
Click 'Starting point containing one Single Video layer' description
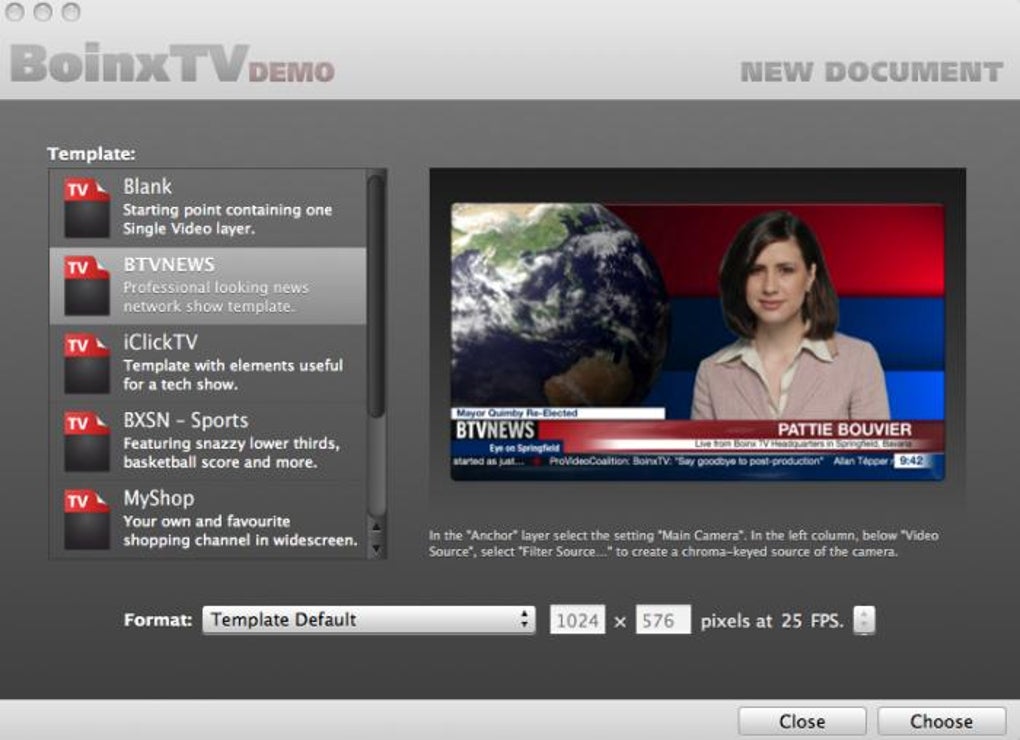point(227,219)
